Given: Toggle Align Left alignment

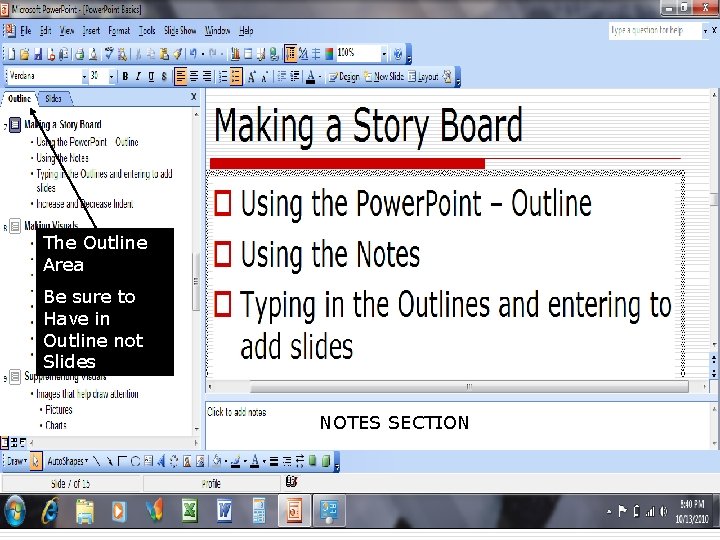Looking at the screenshot, I should pos(181,77).
